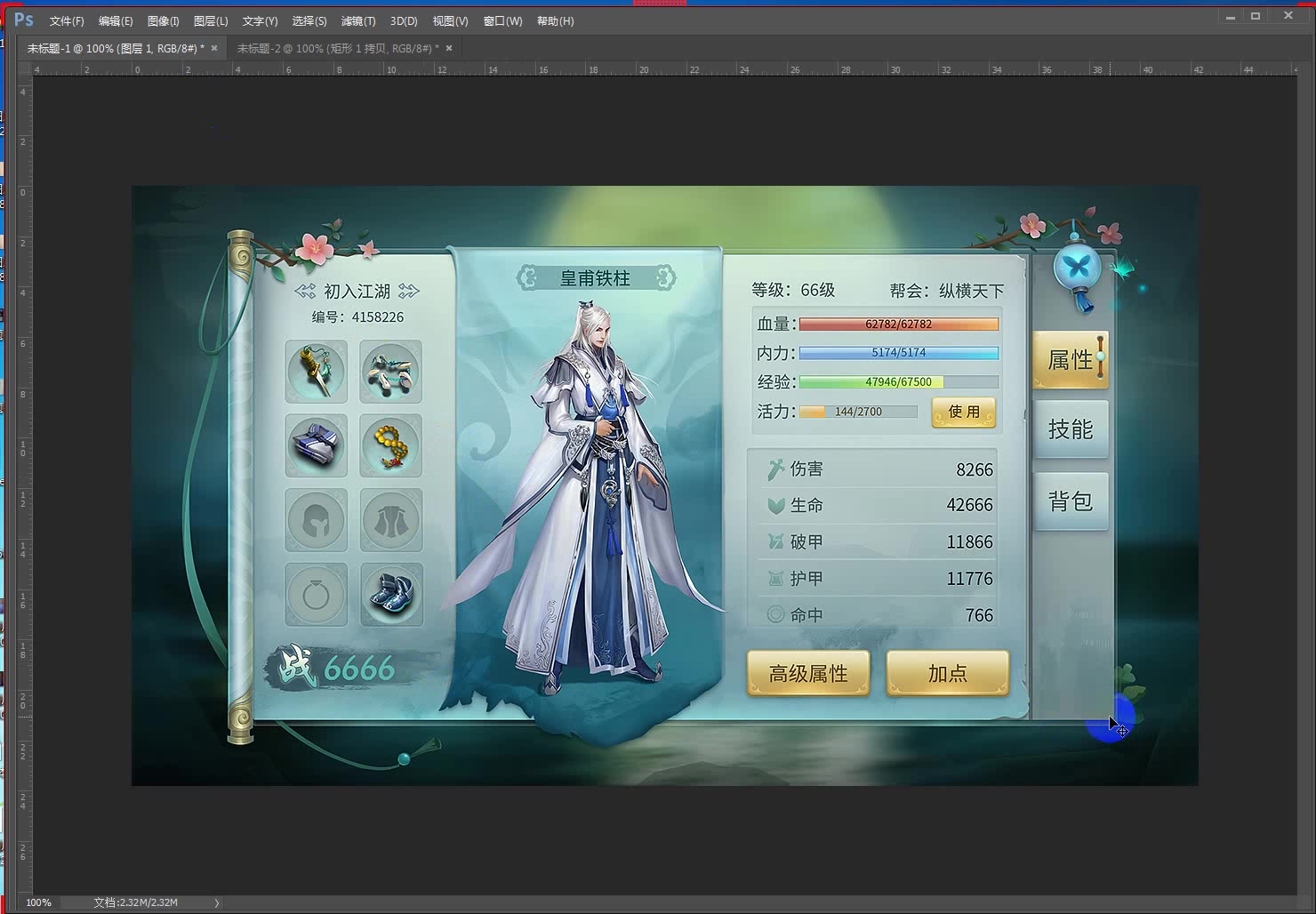Click the 护甲 value 11776
1316x914 pixels.
coord(969,579)
